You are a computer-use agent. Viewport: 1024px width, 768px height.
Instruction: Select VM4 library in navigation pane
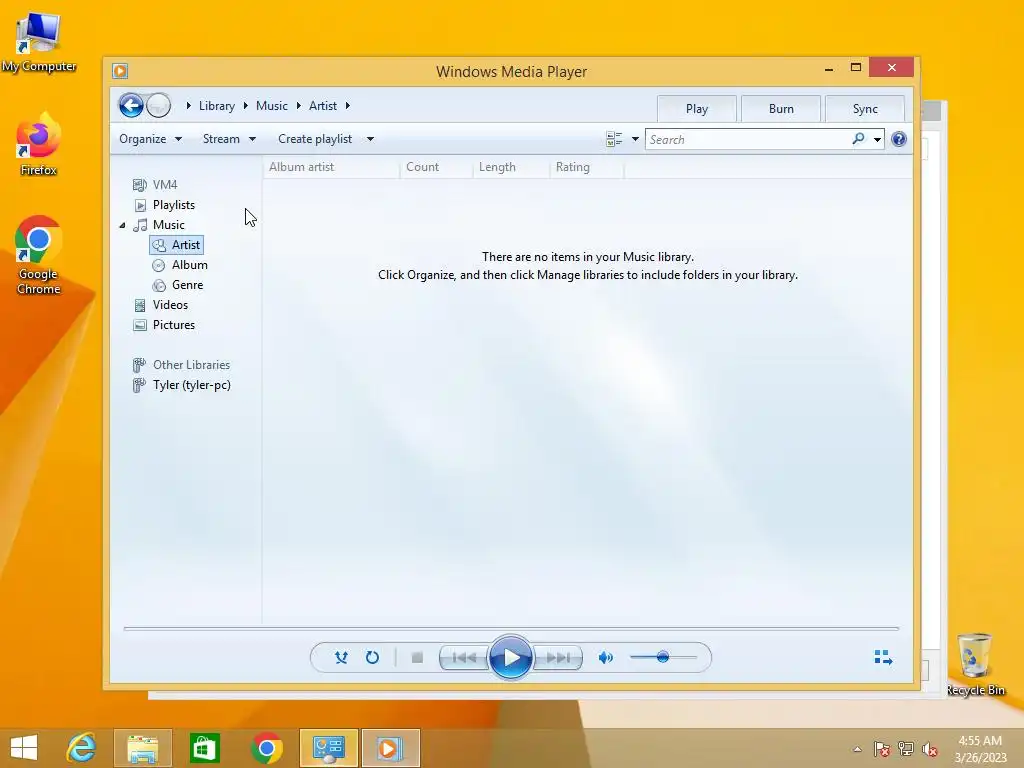[x=165, y=185]
